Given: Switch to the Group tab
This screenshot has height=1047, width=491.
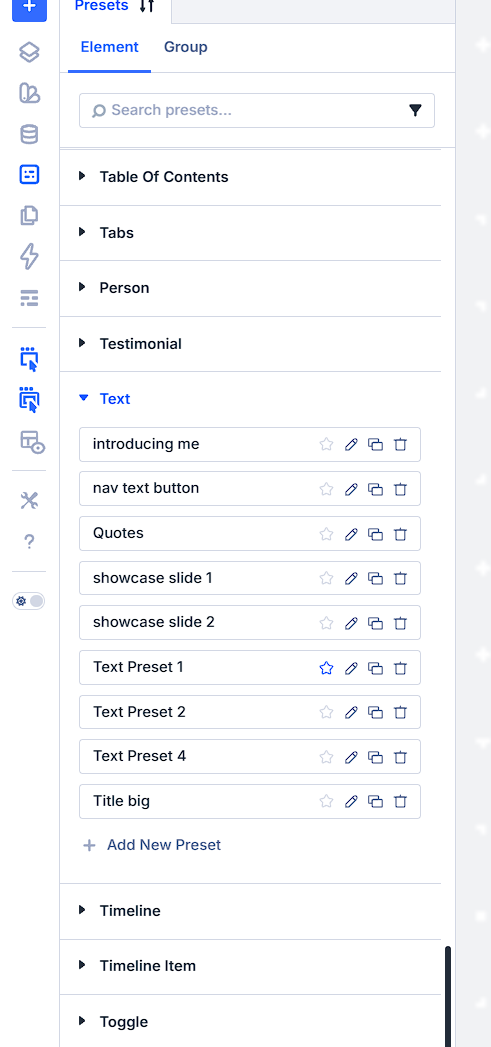Looking at the screenshot, I should (186, 47).
